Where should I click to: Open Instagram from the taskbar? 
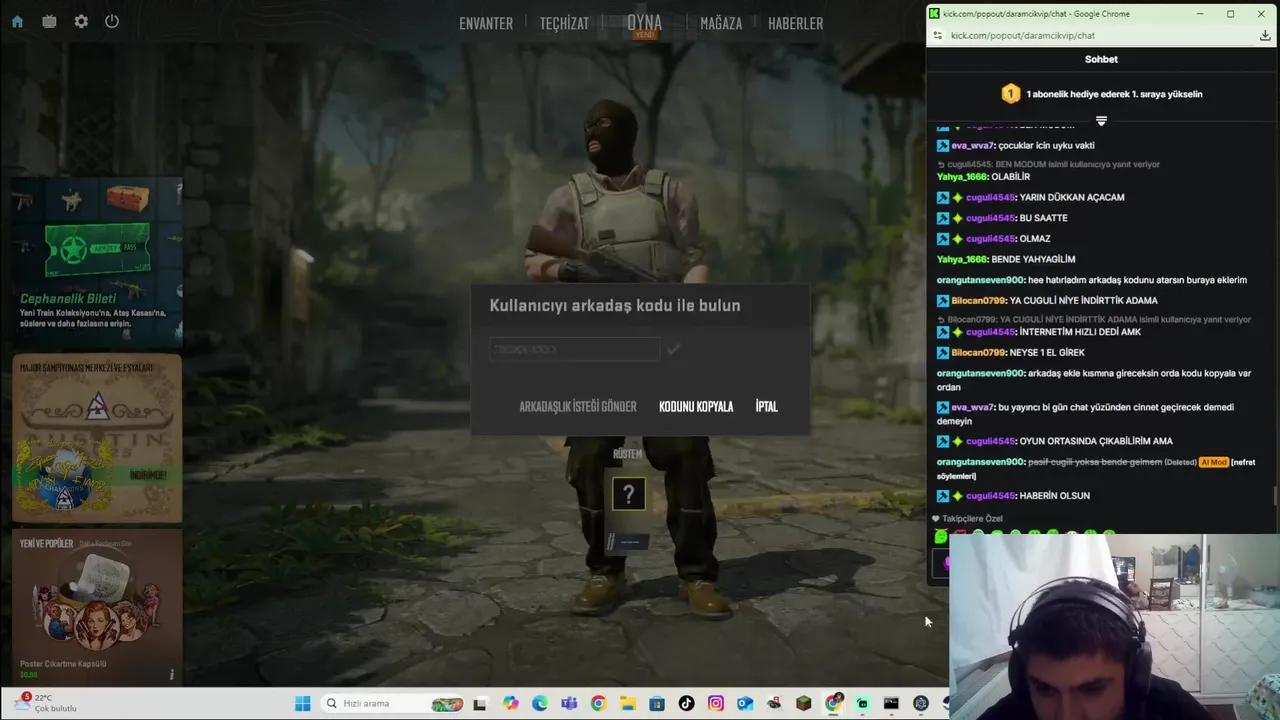click(715, 703)
